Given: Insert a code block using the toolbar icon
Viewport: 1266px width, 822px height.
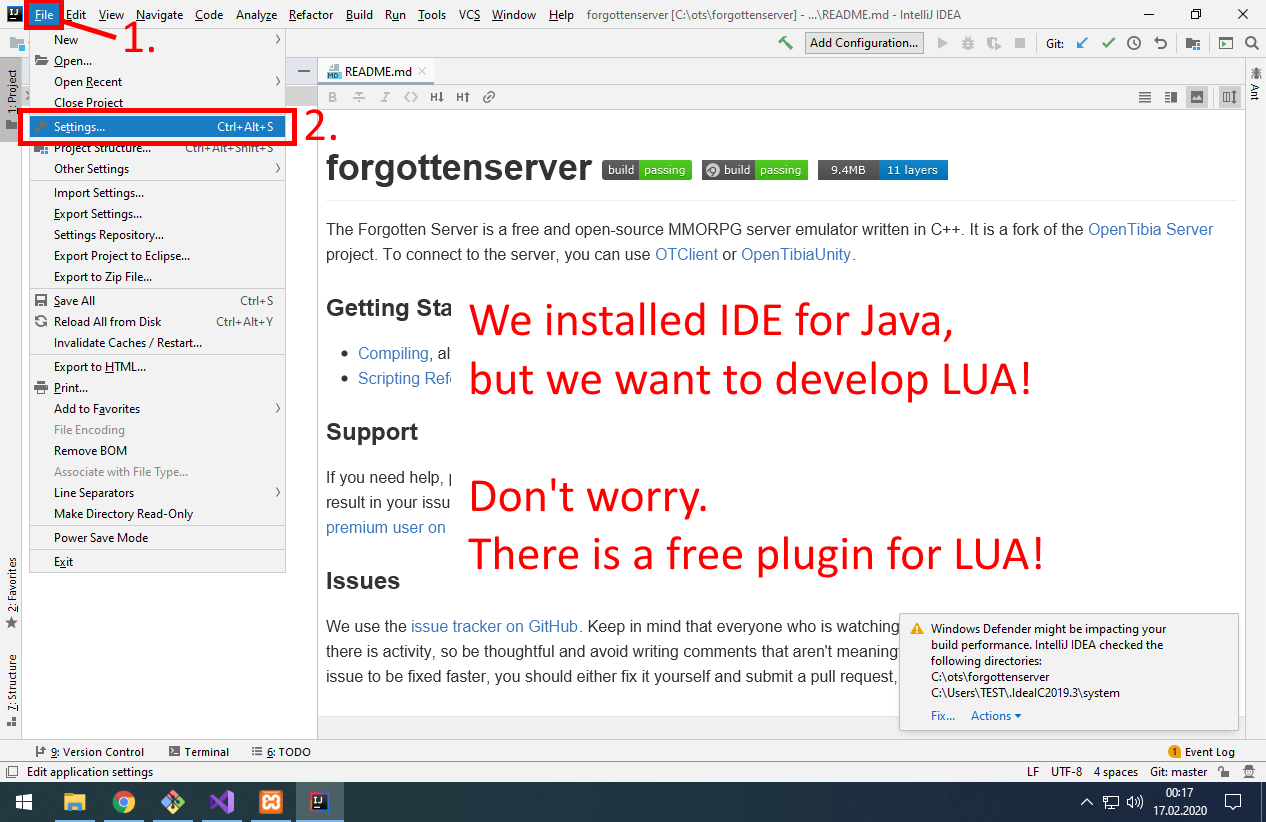Looking at the screenshot, I should 412,97.
